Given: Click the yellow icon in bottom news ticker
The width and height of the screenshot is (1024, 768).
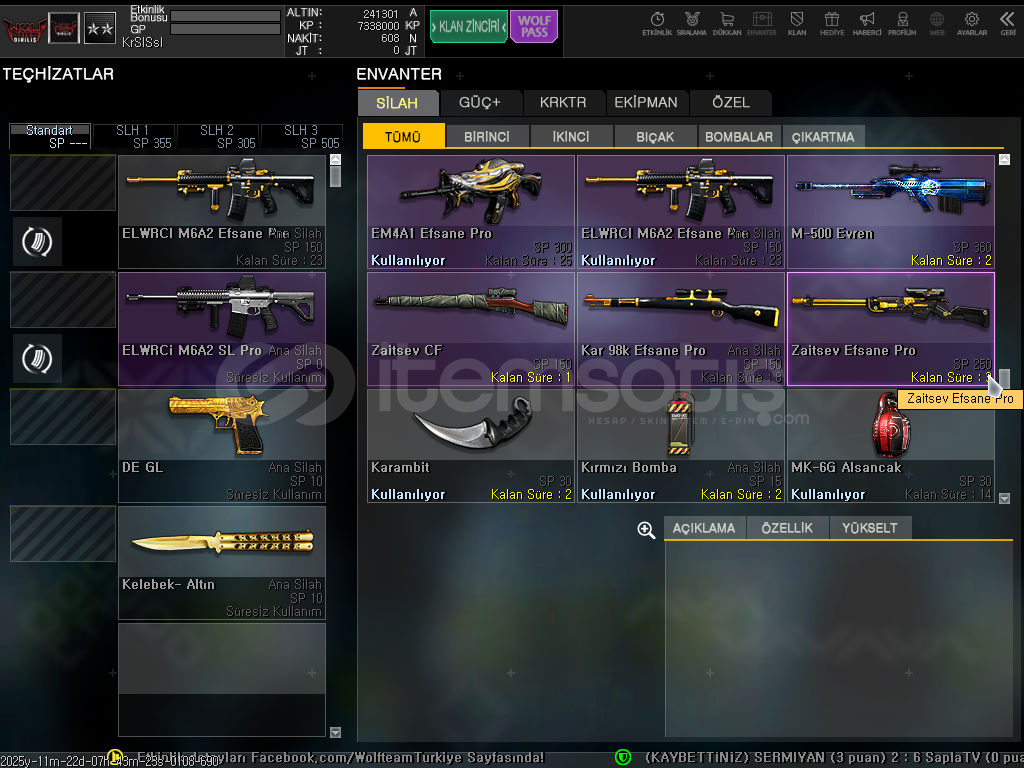Looking at the screenshot, I should click(115, 757).
